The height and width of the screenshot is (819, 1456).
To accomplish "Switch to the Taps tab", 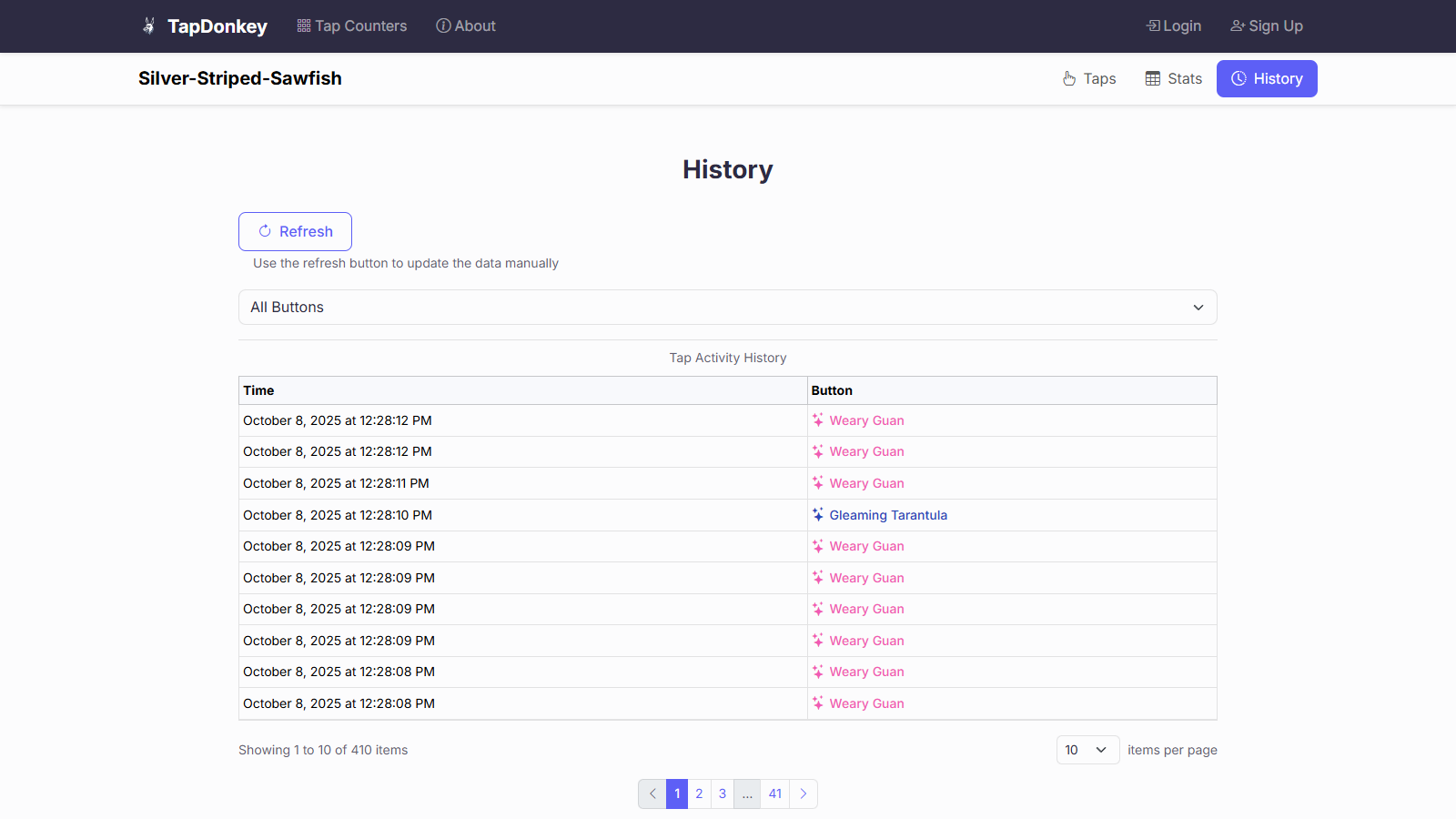I will coord(1089,78).
